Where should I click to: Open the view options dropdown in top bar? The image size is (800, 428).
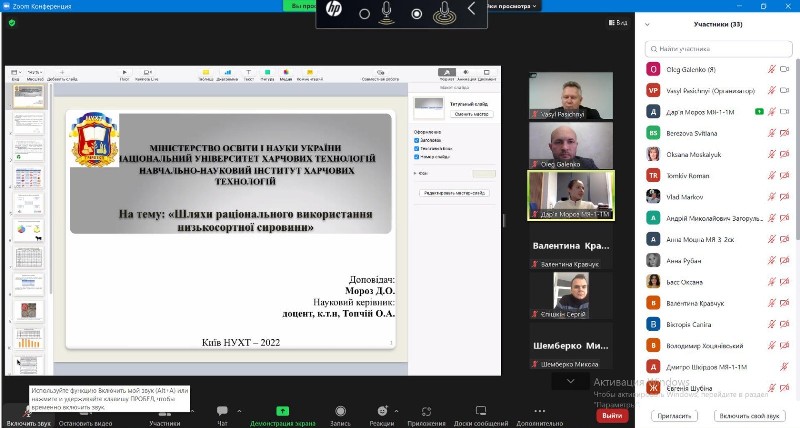click(510, 6)
